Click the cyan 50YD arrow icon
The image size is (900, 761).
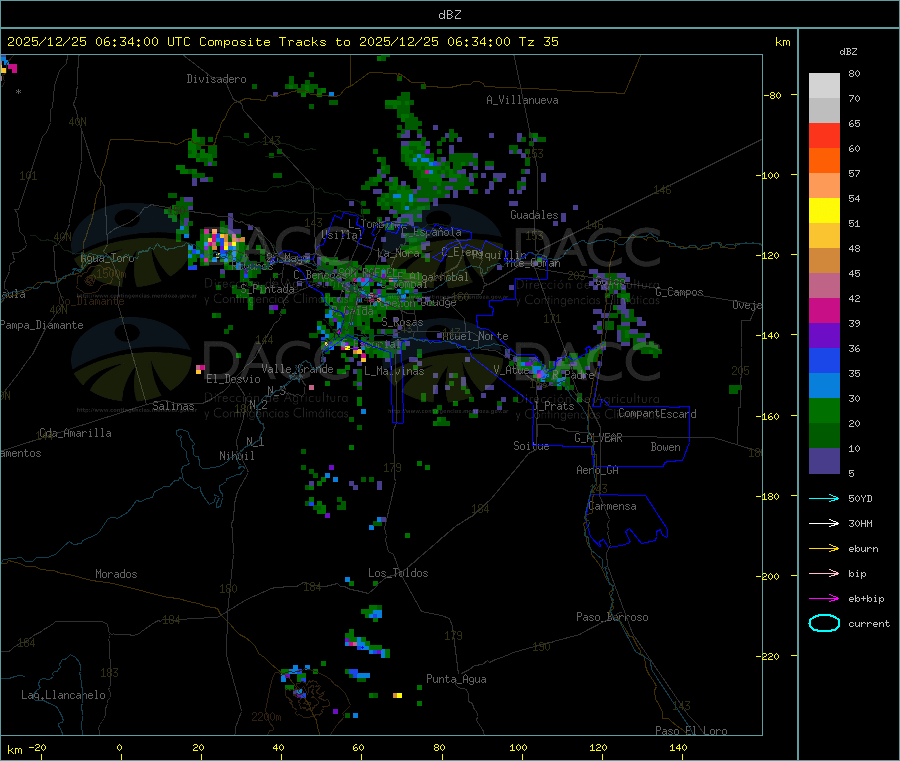click(x=824, y=498)
